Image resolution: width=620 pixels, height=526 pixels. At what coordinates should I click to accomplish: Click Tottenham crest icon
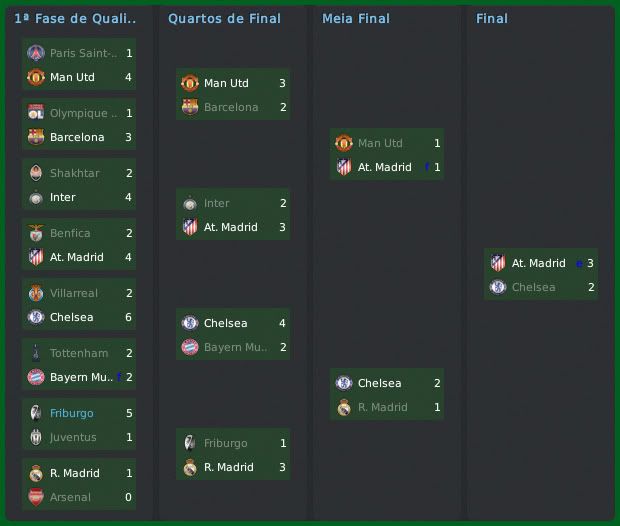click(x=36, y=353)
